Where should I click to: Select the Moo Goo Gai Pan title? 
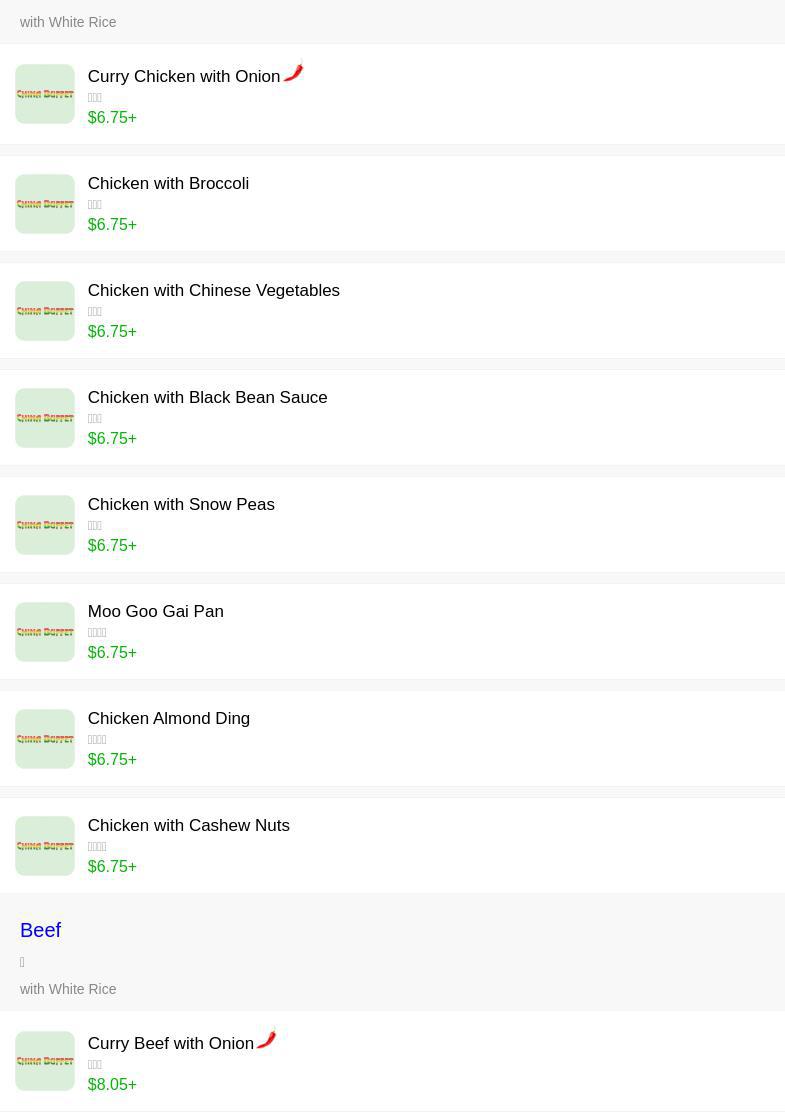coord(155,612)
